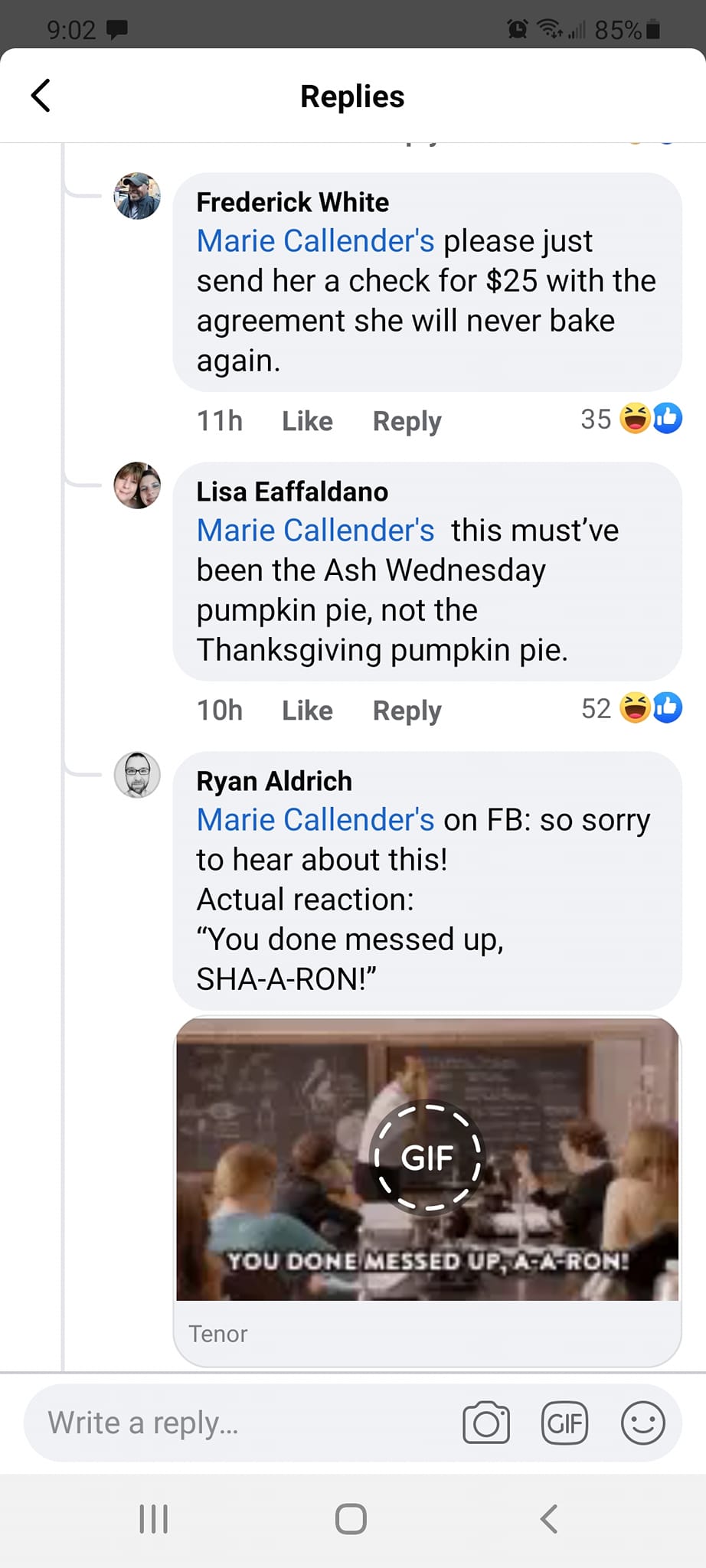Open Marie Callender's mention in Ryan's comment
The image size is (706, 1568).
(315, 820)
